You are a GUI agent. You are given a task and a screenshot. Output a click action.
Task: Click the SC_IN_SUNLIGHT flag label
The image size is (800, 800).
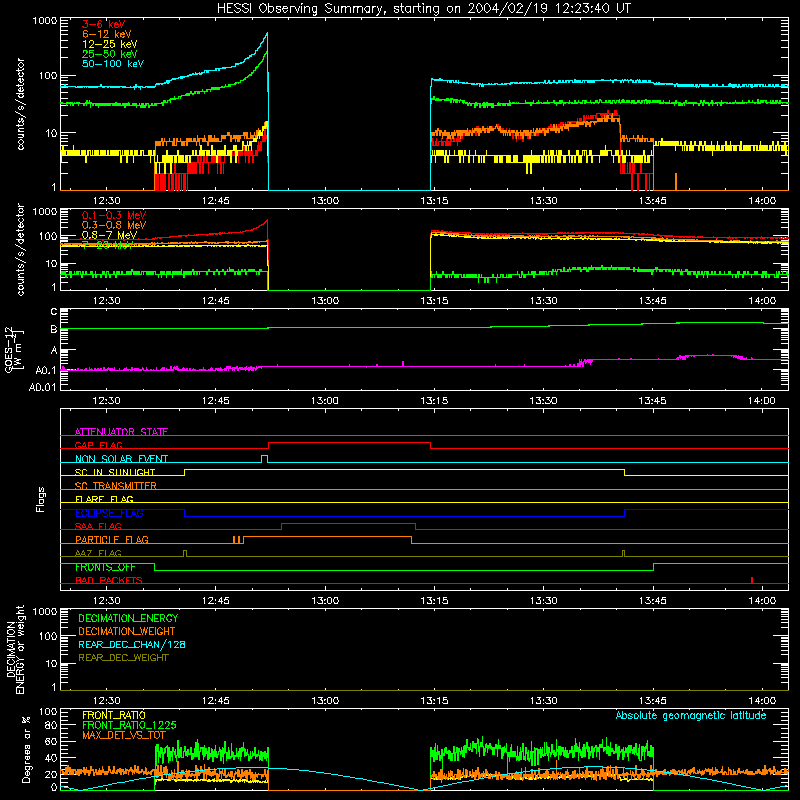(115, 472)
